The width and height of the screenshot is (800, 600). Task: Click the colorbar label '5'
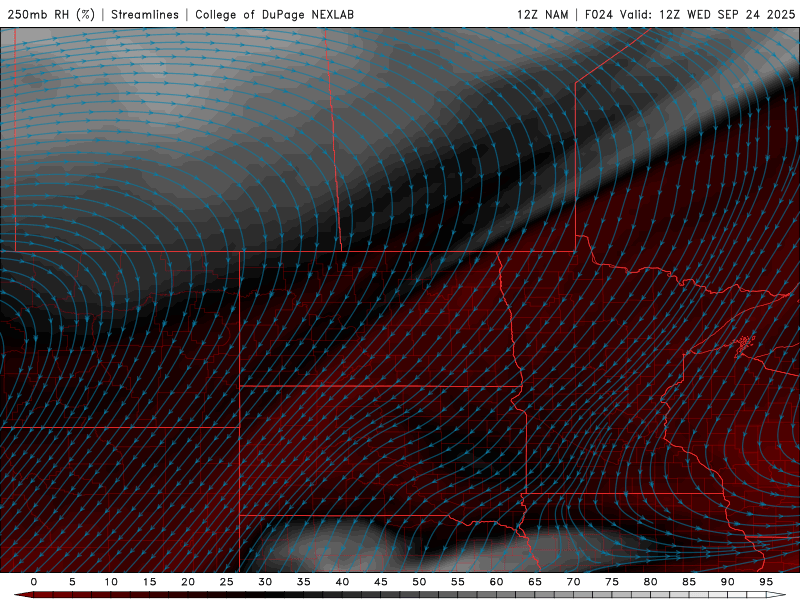(x=72, y=582)
